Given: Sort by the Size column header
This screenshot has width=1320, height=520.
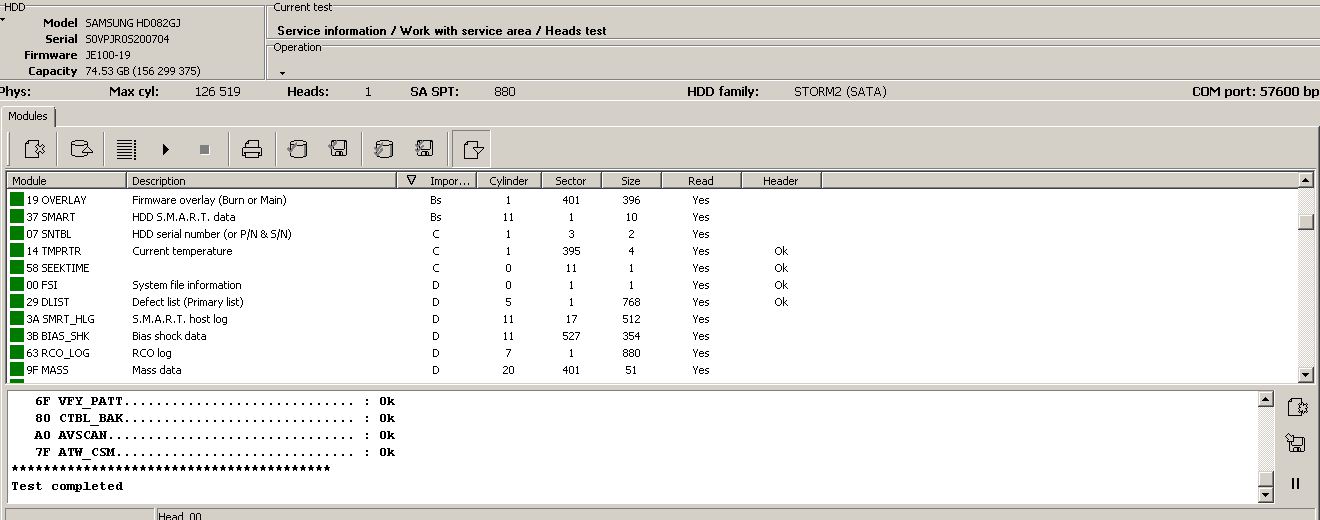Looking at the screenshot, I should coord(631,181).
